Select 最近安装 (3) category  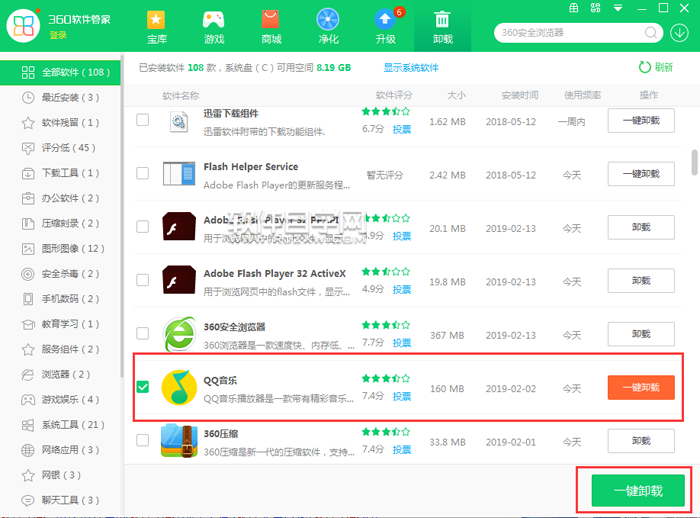click(60, 97)
